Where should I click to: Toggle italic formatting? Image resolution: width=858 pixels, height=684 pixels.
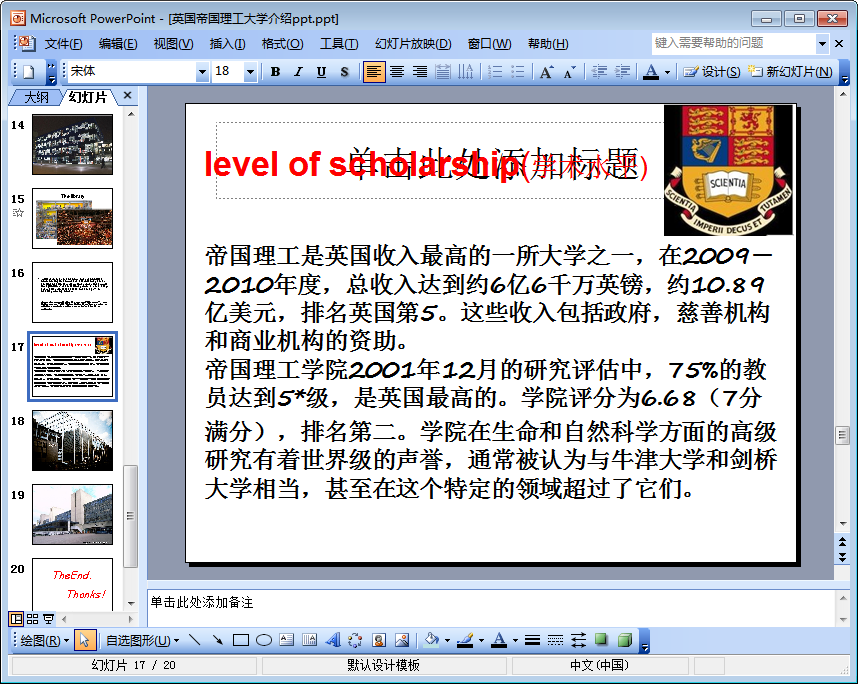[298, 72]
